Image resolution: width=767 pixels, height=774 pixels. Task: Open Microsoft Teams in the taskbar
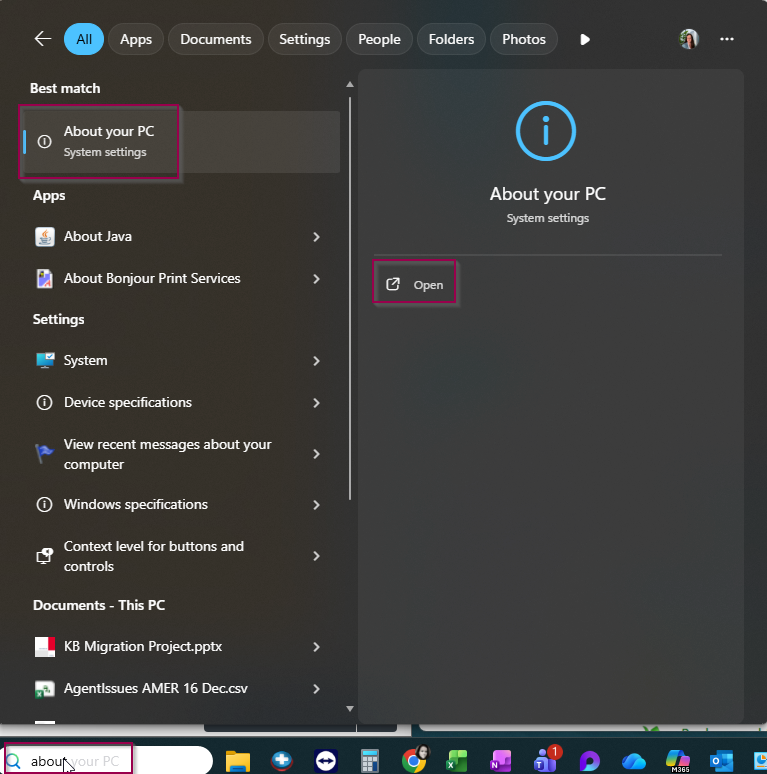(546, 761)
